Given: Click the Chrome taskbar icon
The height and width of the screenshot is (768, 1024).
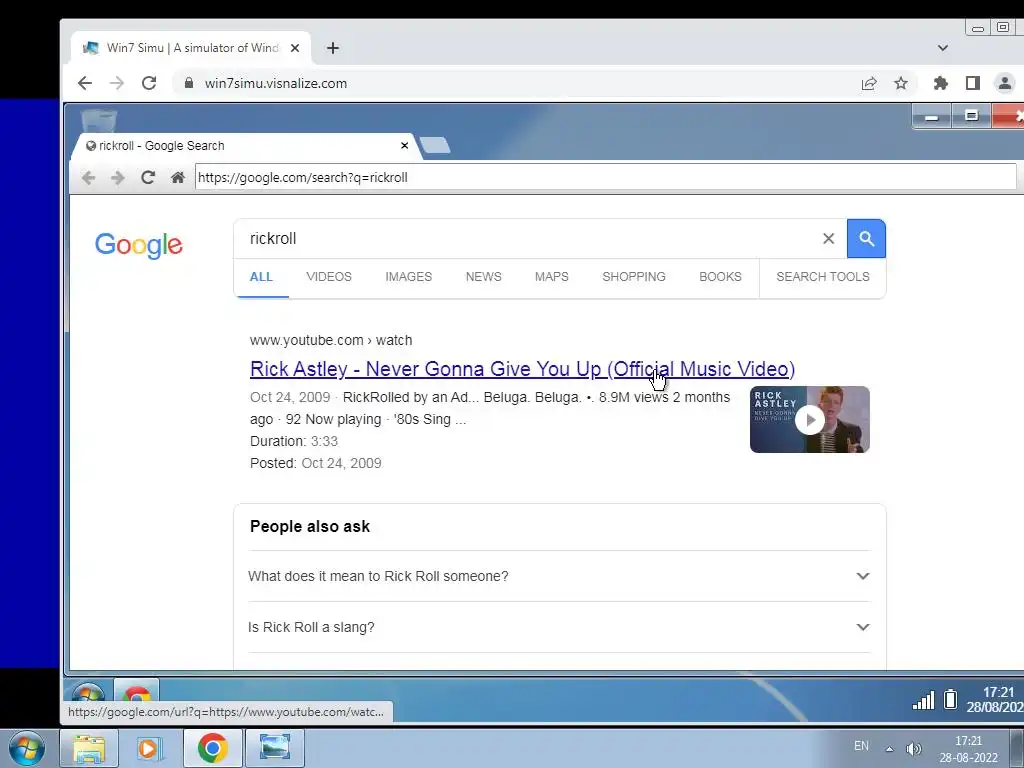Looking at the screenshot, I should pos(212,748).
